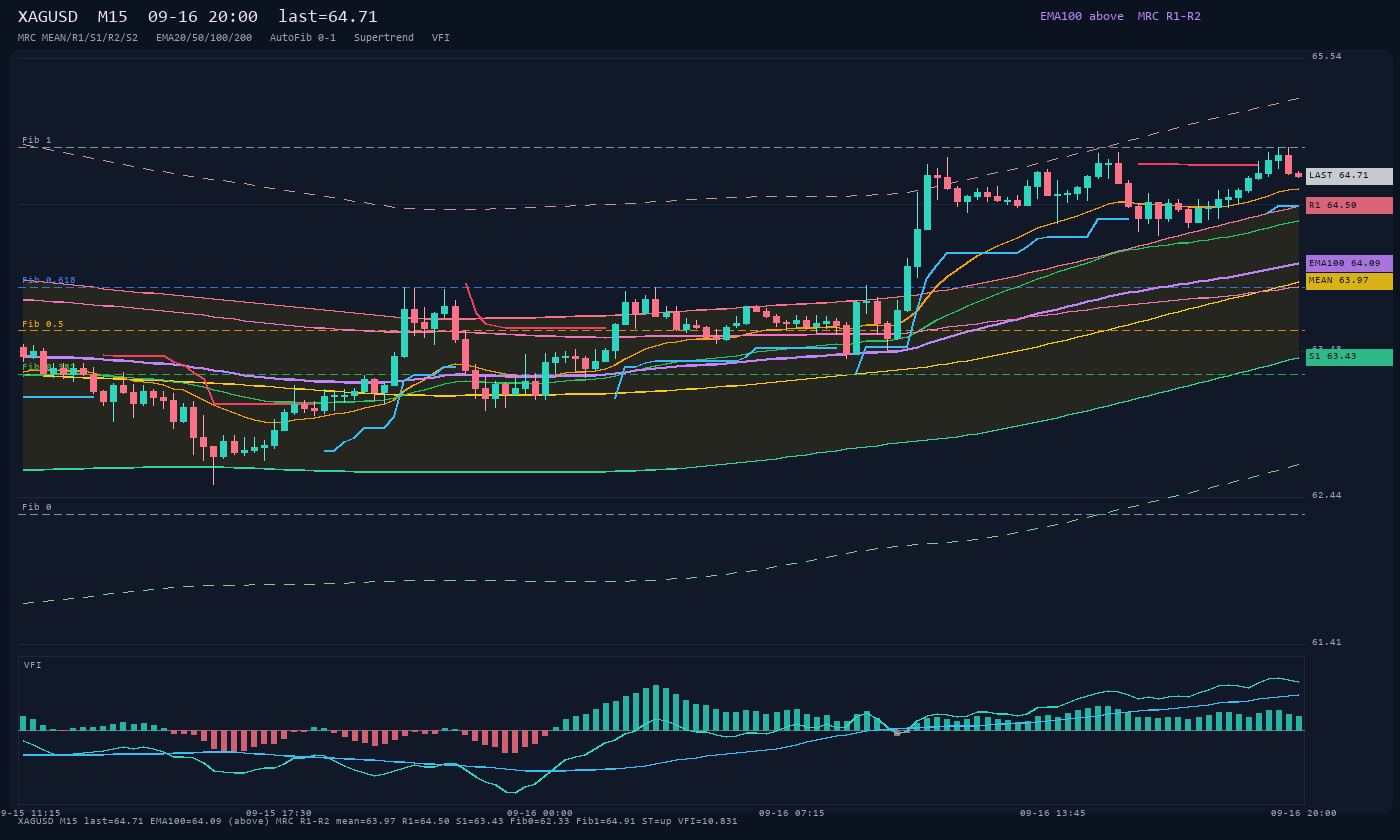This screenshot has width=1400, height=840.
Task: Click the 'Fib 0.618' level label
Action: 49,280
